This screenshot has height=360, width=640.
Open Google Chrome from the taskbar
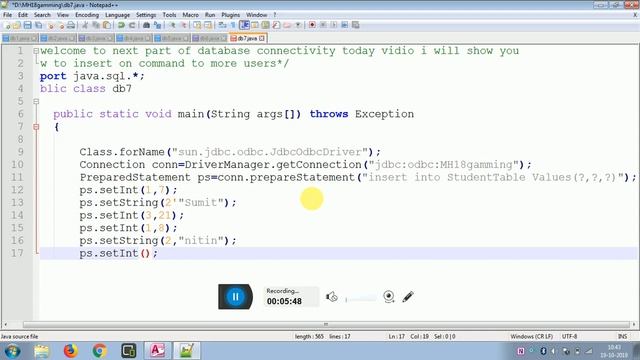pos(99,351)
